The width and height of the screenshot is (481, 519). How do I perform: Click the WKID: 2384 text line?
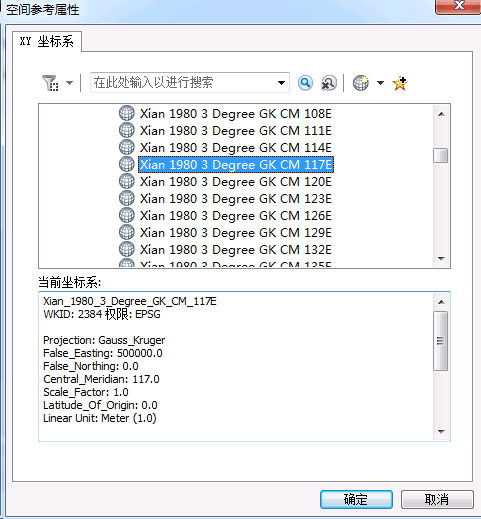pyautogui.click(x=102, y=314)
